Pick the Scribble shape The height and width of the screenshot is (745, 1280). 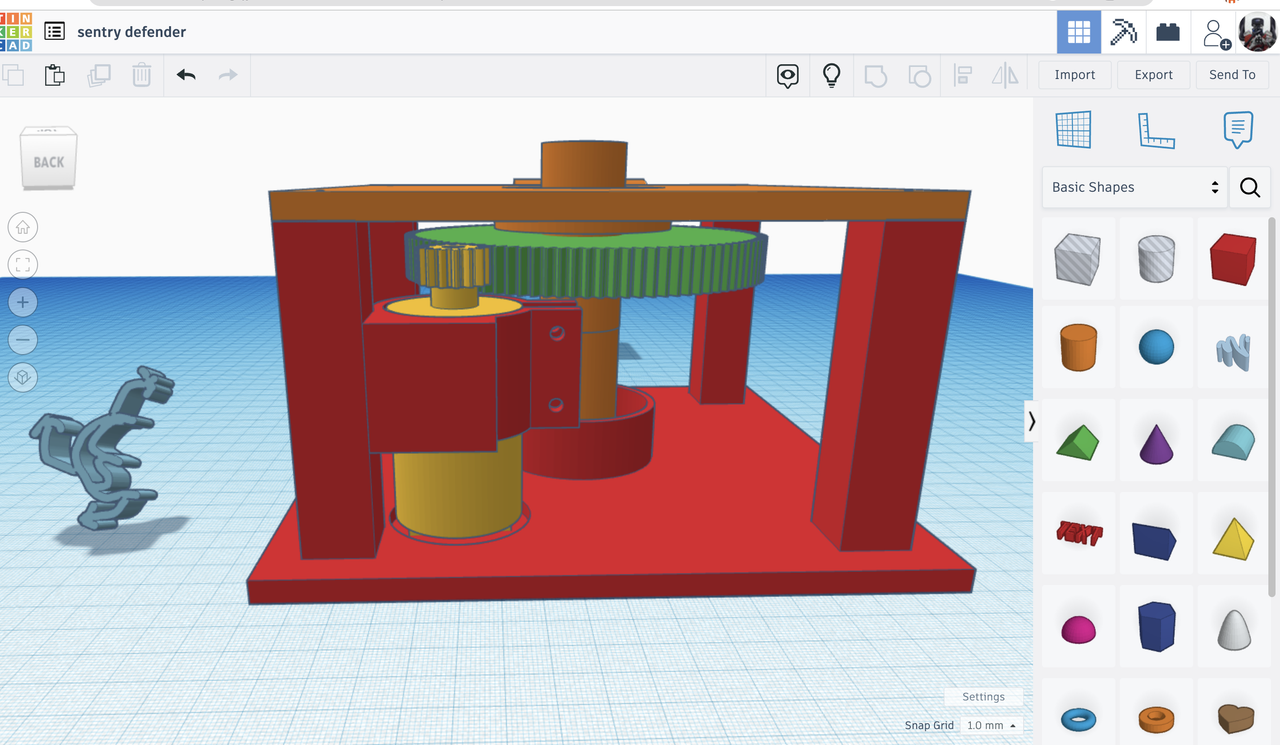coord(1233,352)
